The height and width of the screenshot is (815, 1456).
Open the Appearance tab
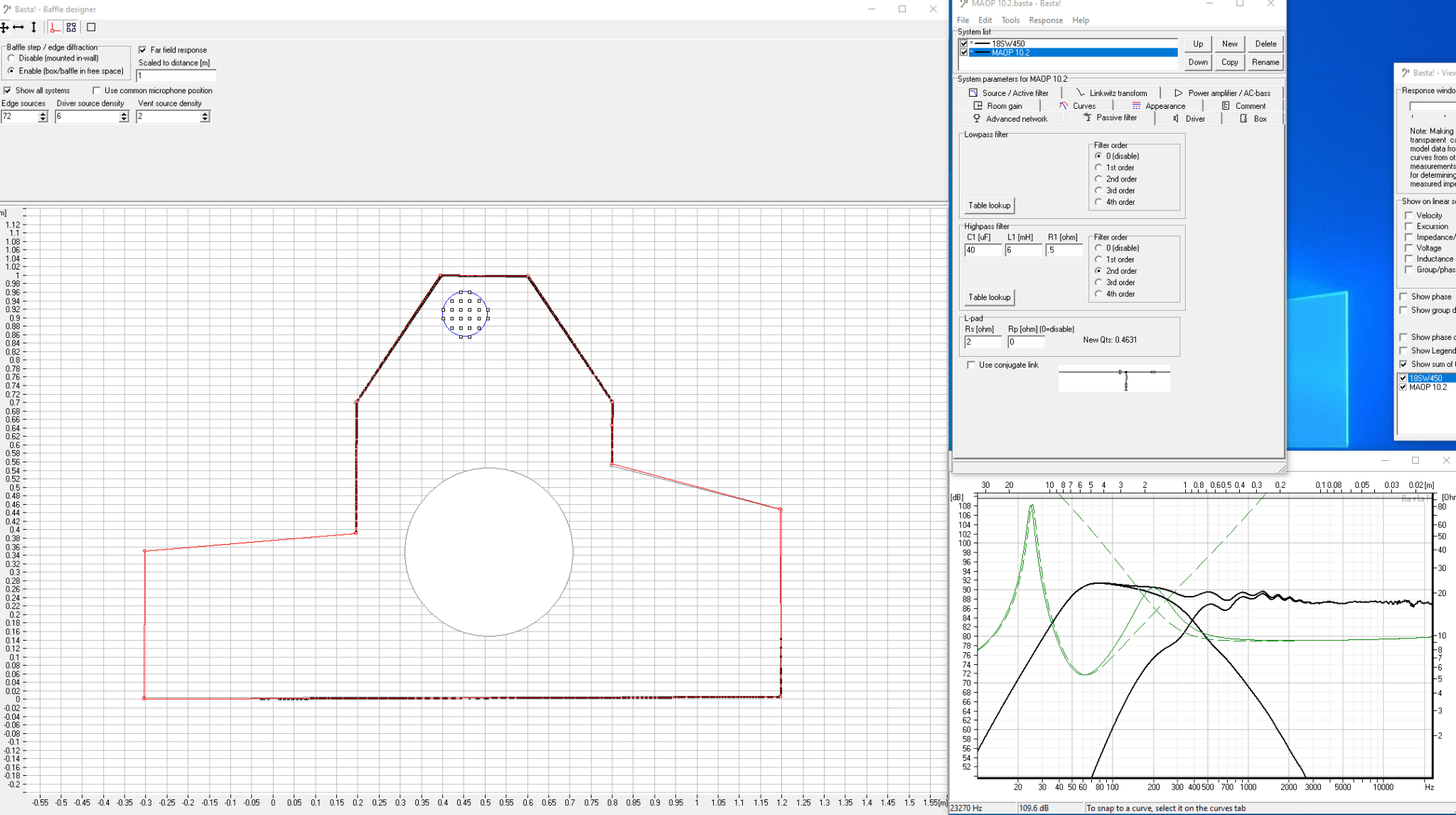coord(1159,106)
